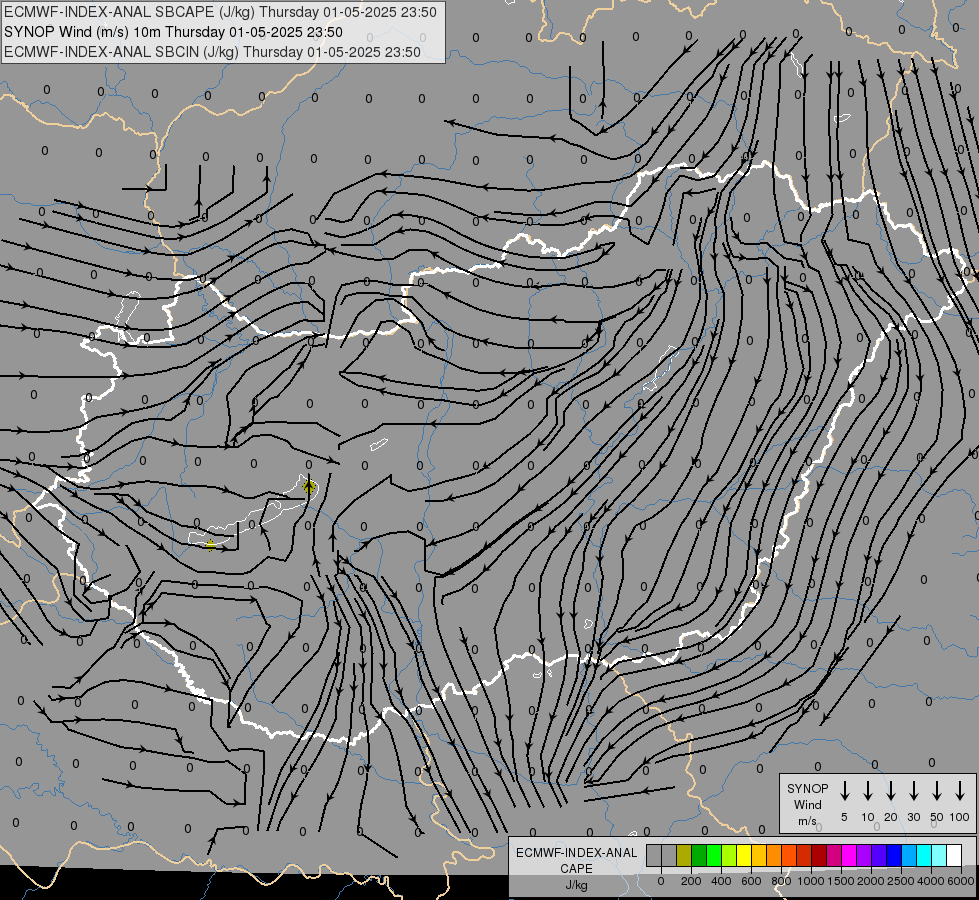
Task: Click the 'J/kg' unit in CAPE legend
Action: [576, 885]
